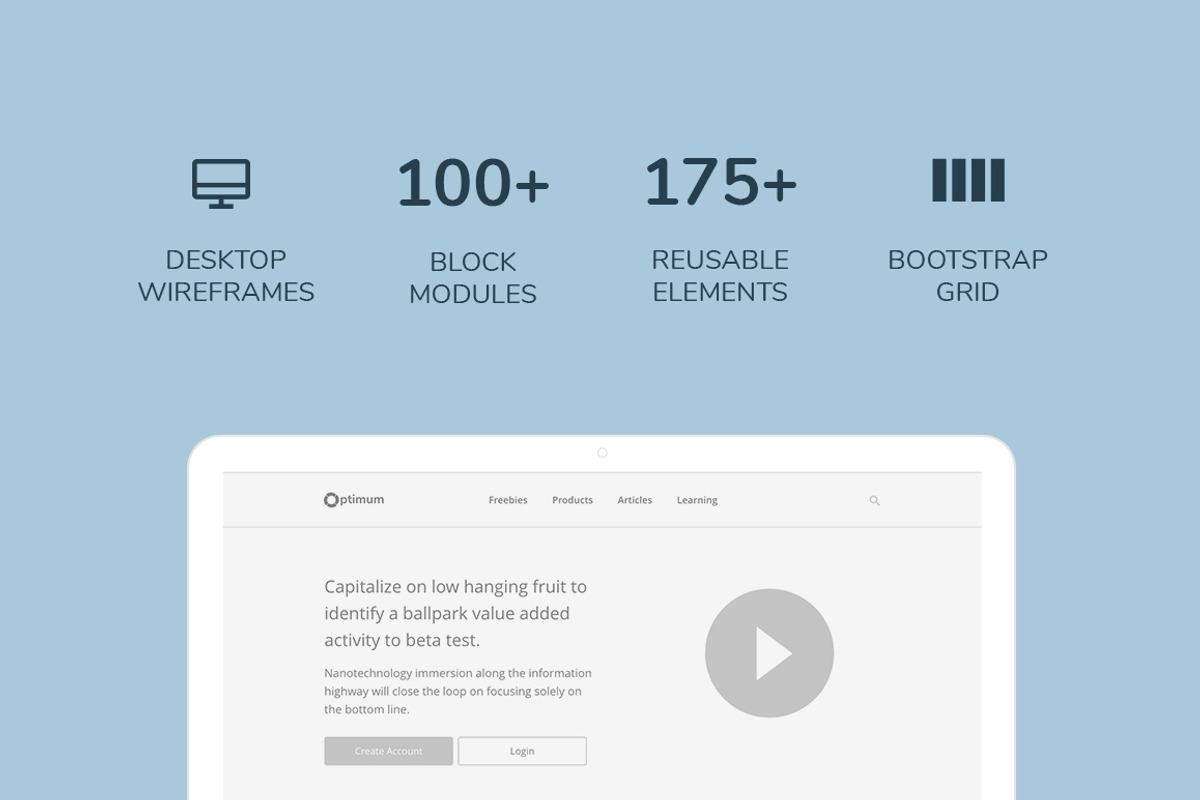Click the 'BLOCK MODULES' label
1200x800 pixels.
pos(473,278)
